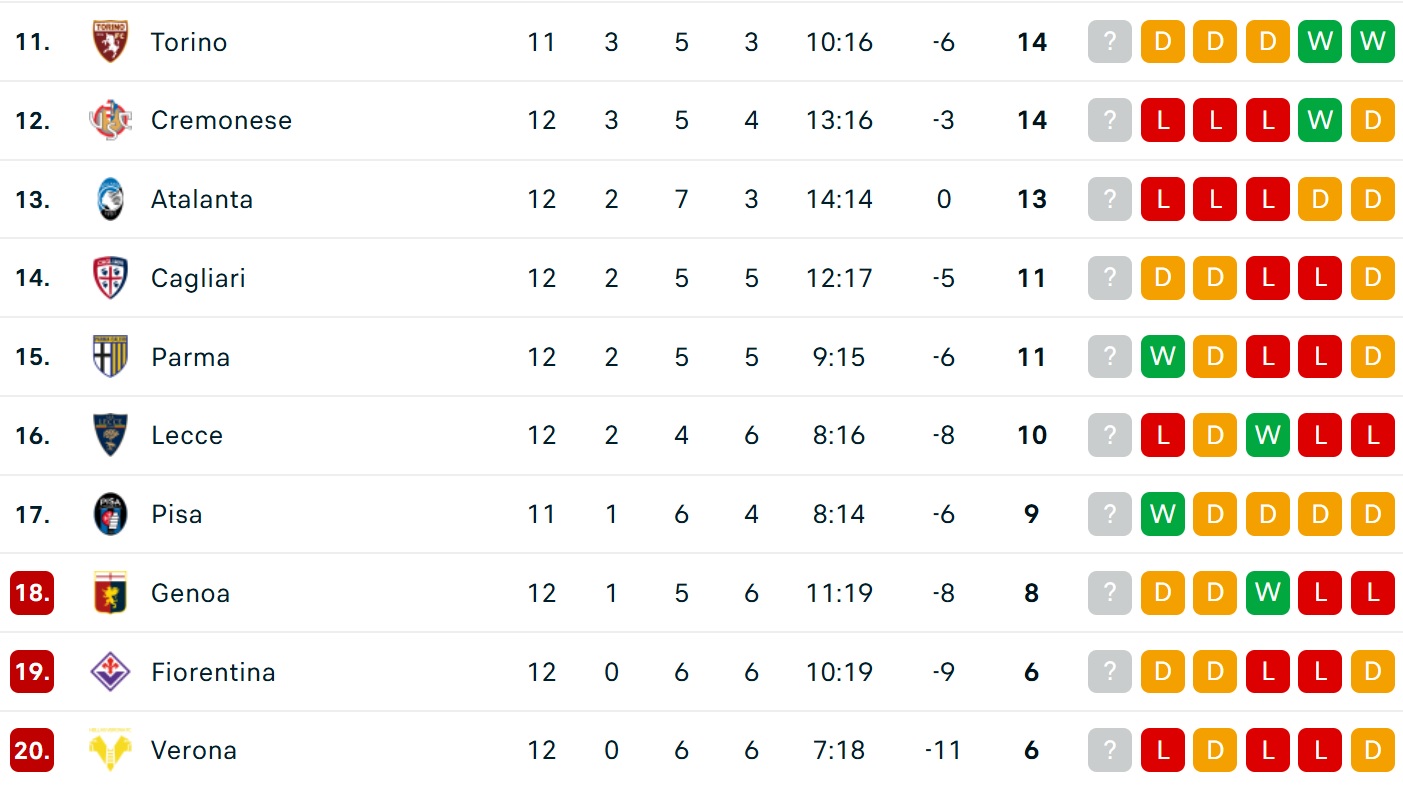The image size is (1403, 787).
Task: Click the Cremonese team logo
Action: coord(110,120)
